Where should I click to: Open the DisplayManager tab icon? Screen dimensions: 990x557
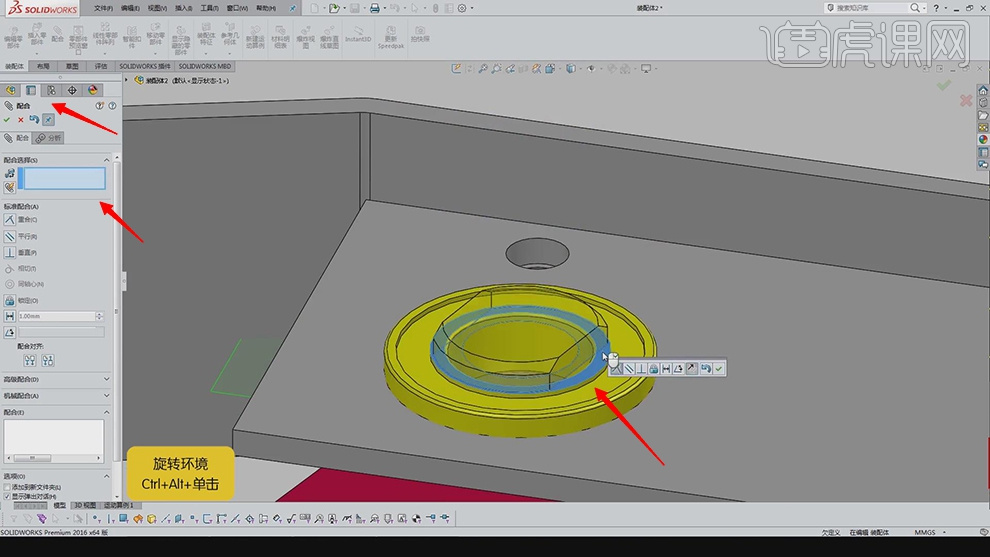[x=93, y=90]
